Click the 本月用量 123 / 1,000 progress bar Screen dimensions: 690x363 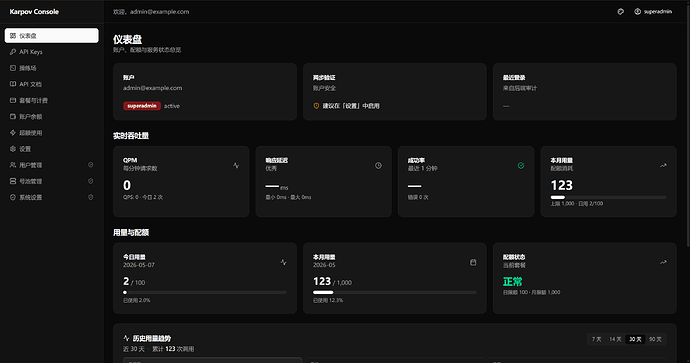pyautogui.click(x=395, y=292)
